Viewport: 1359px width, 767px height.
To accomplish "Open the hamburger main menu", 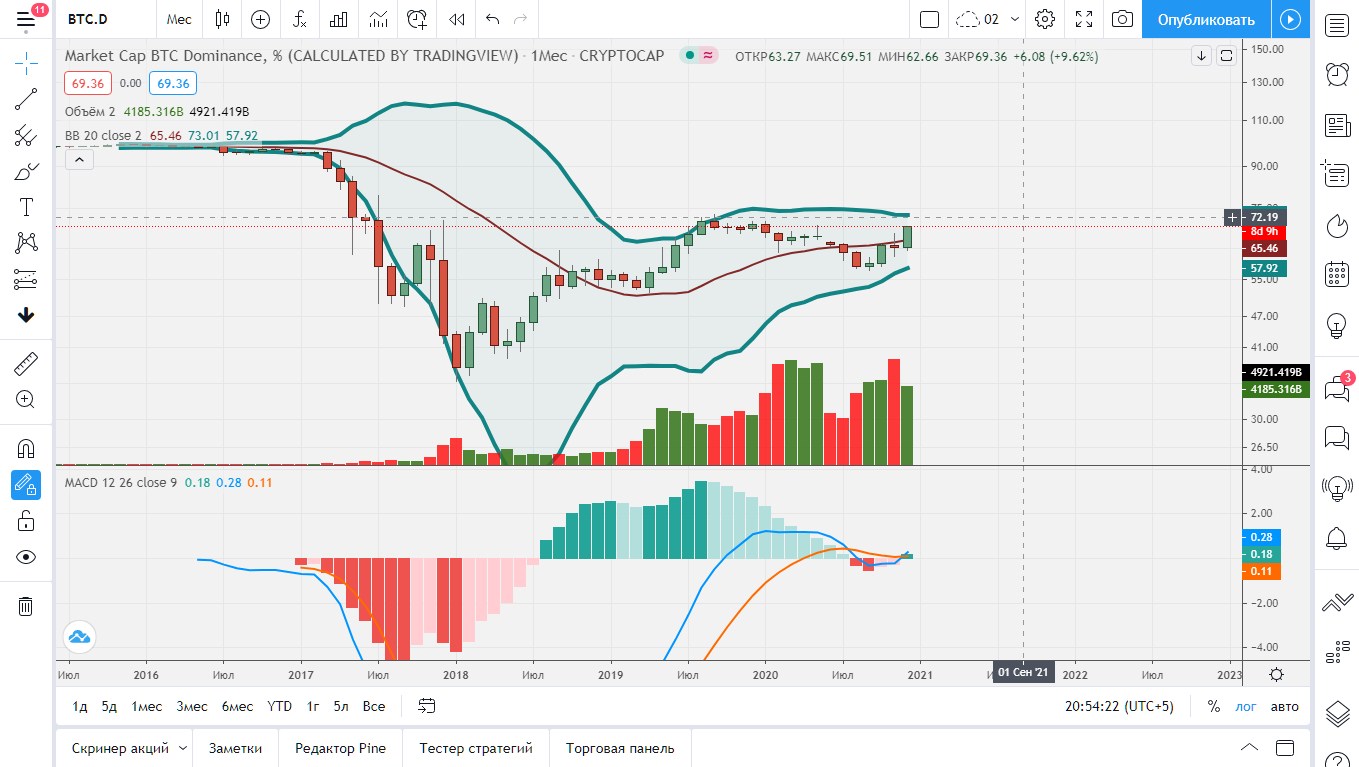I will pyautogui.click(x=26, y=19).
